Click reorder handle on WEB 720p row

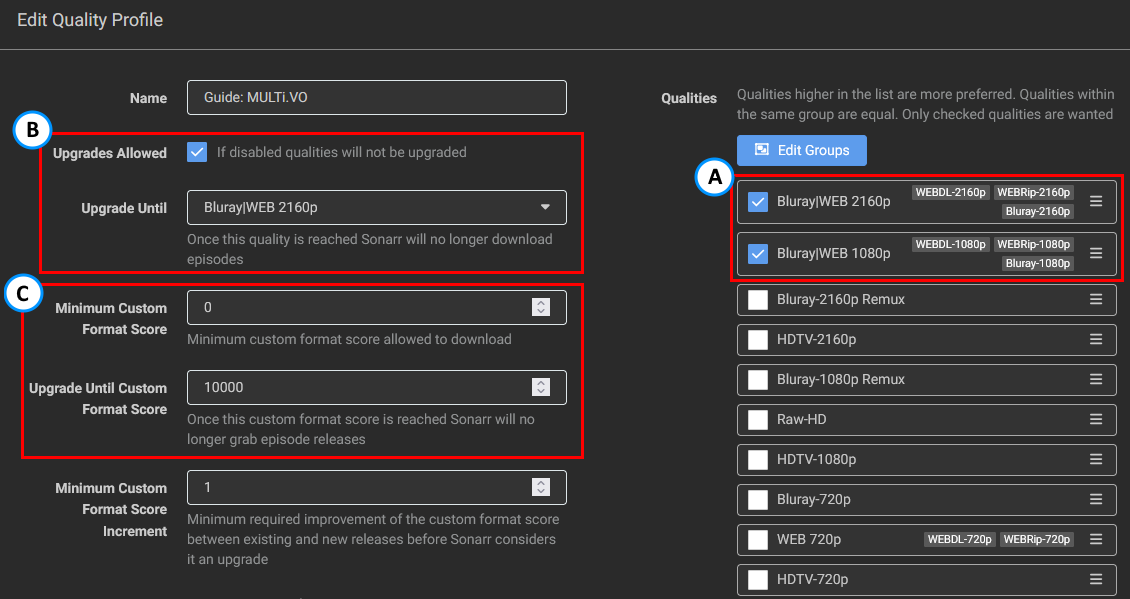click(1096, 539)
